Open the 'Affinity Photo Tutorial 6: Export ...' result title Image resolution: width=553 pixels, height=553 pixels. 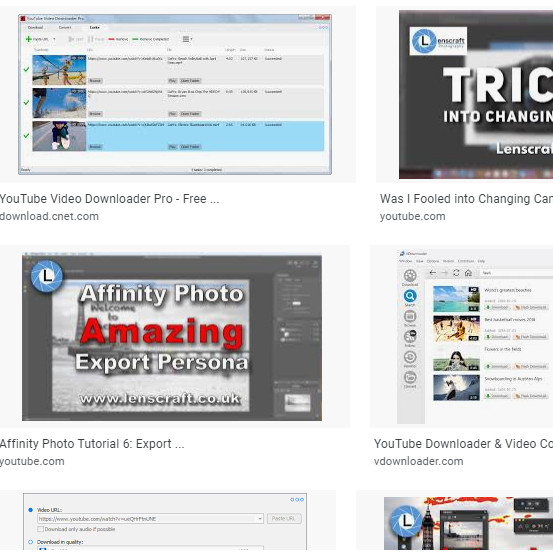click(x=92, y=444)
